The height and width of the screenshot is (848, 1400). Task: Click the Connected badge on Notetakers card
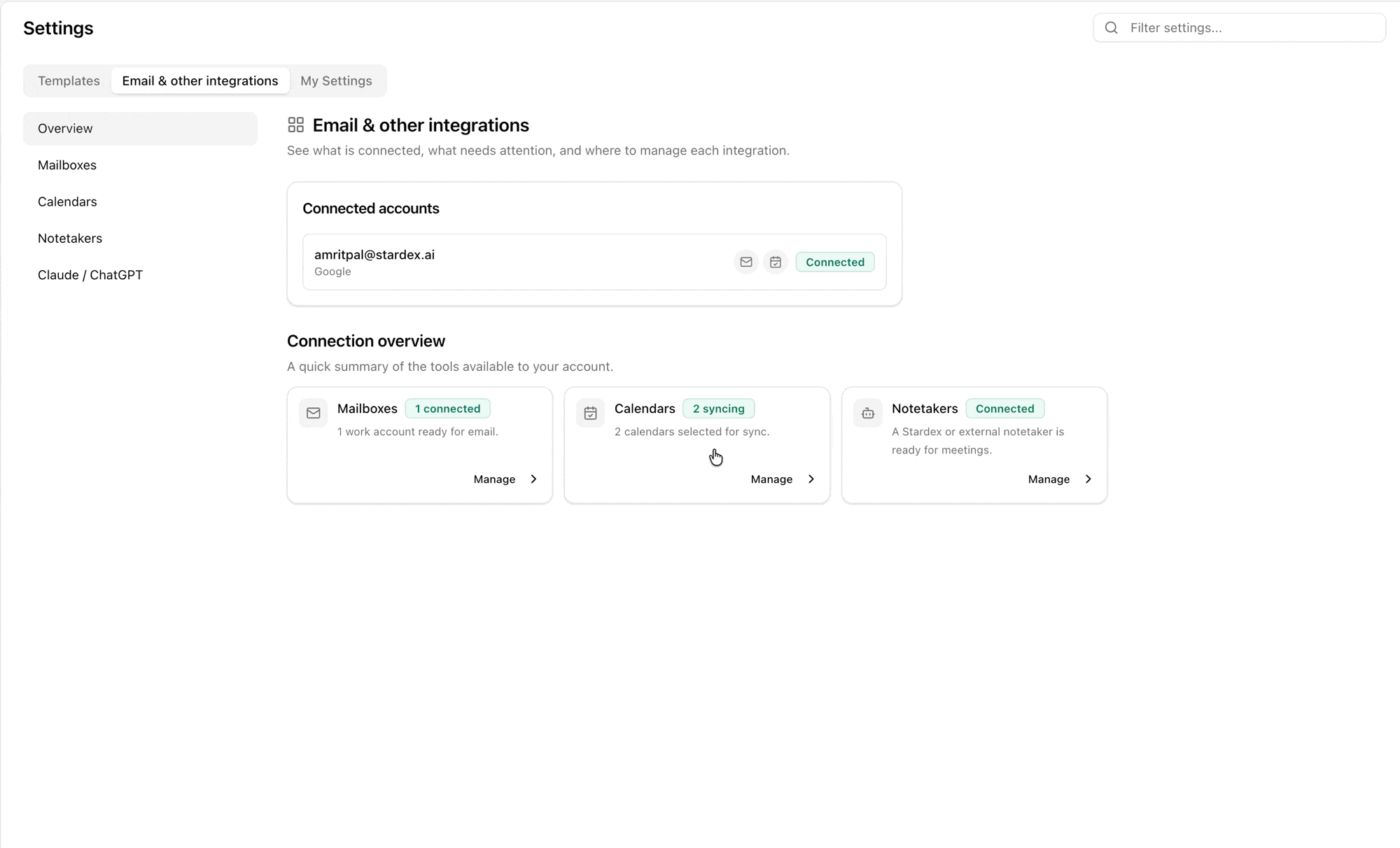(1005, 409)
